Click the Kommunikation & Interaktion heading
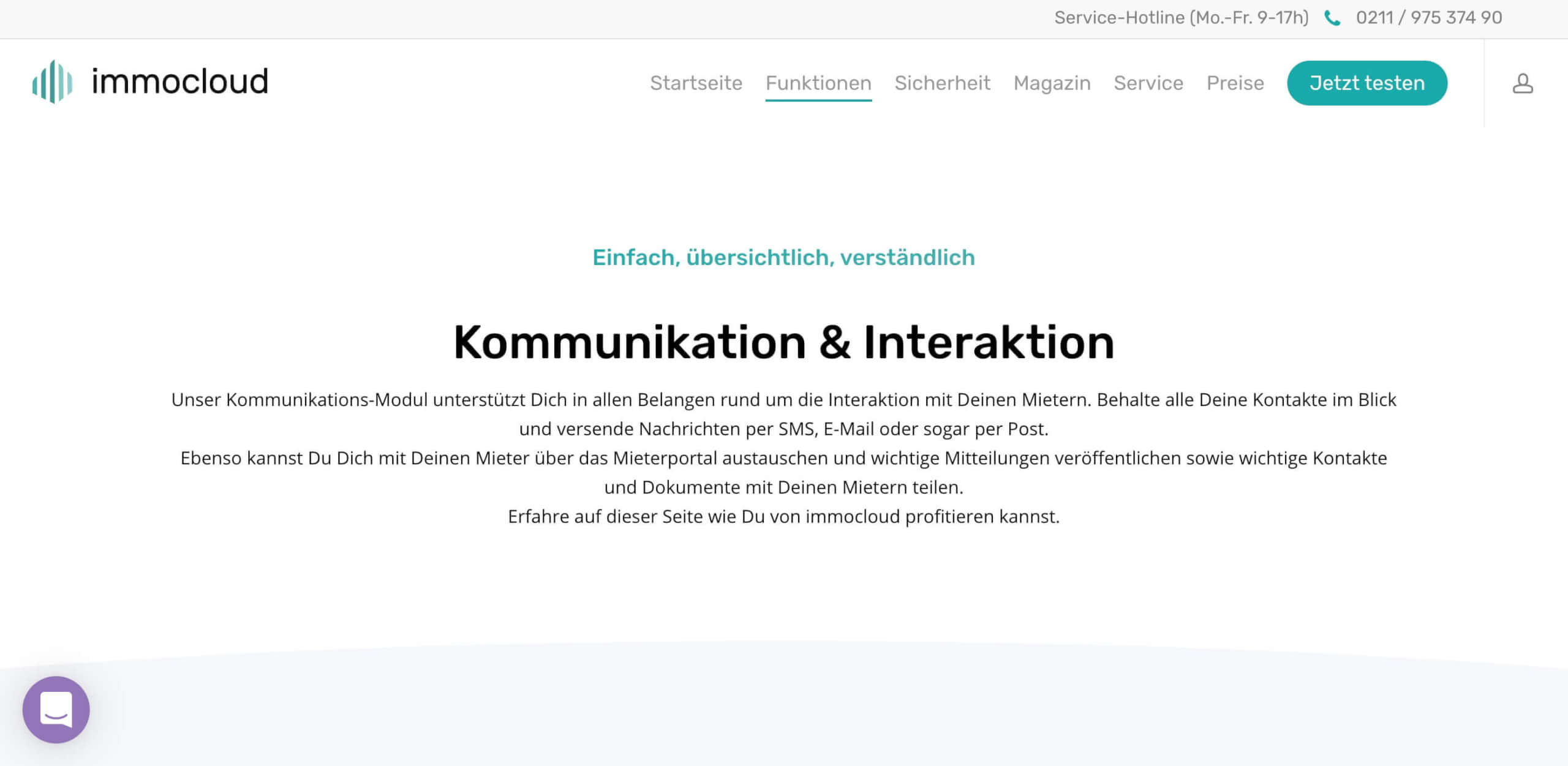Image resolution: width=1568 pixels, height=766 pixels. coord(783,342)
